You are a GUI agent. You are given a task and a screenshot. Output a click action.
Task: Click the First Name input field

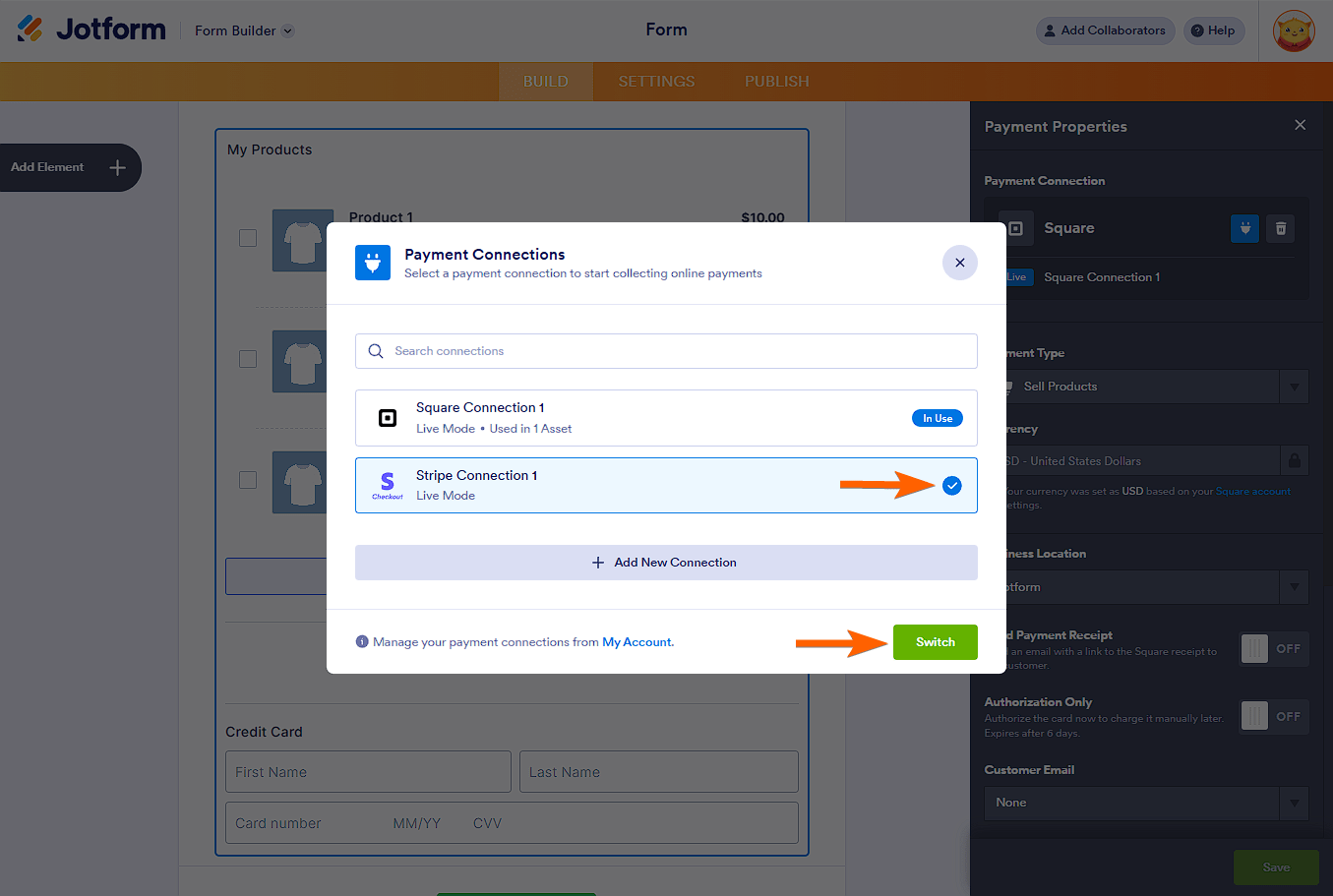pyautogui.click(x=368, y=772)
